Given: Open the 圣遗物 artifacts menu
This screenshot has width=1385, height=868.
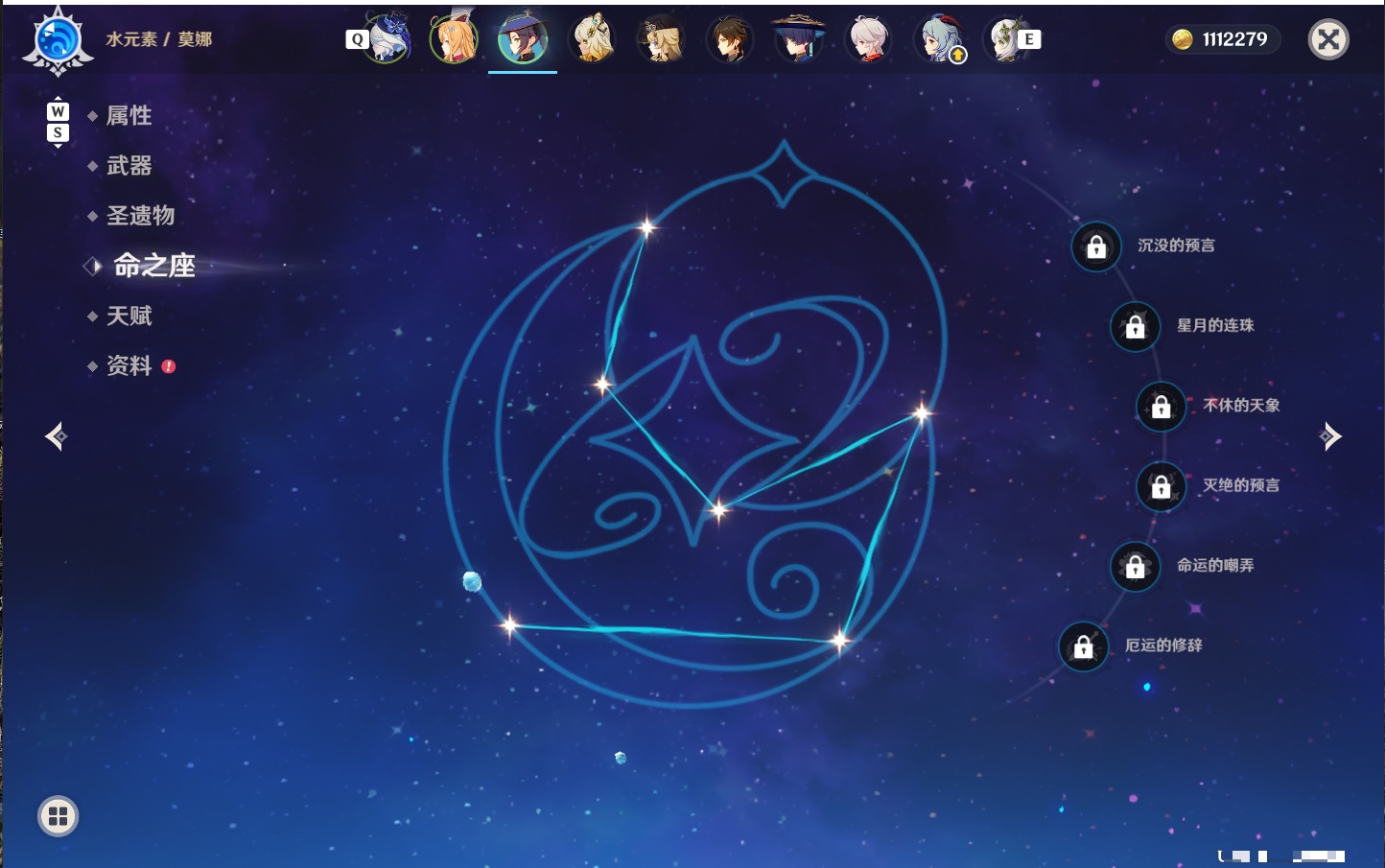Looking at the screenshot, I should pyautogui.click(x=140, y=216).
